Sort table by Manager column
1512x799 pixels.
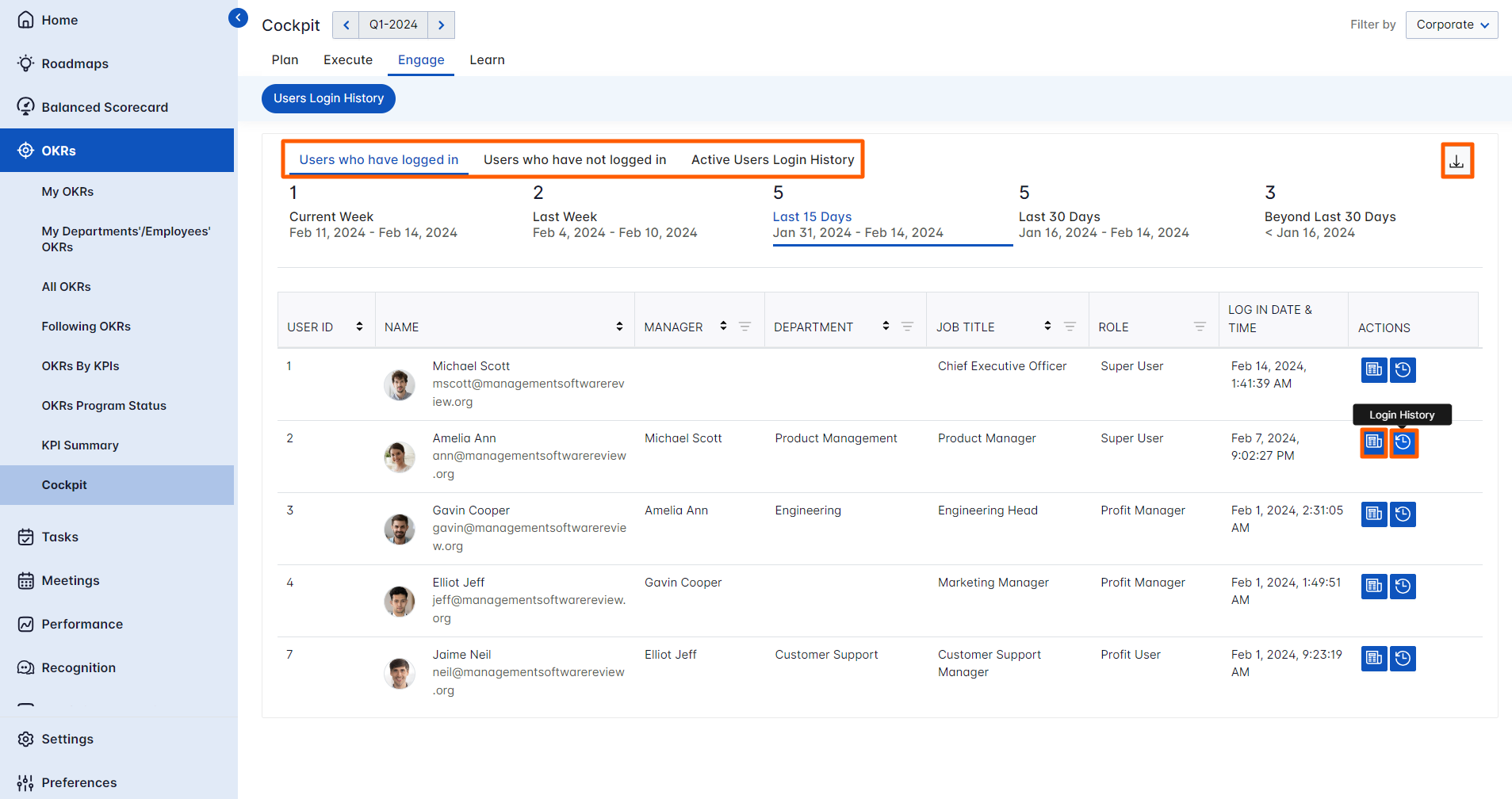point(723,326)
